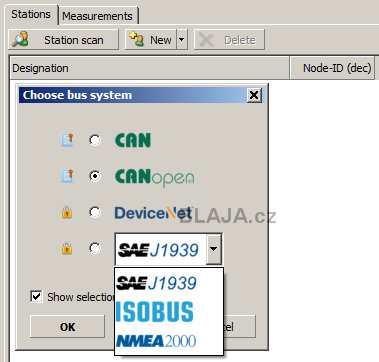
Task: Toggle the Show selection checkbox
Action: [x=36, y=297]
